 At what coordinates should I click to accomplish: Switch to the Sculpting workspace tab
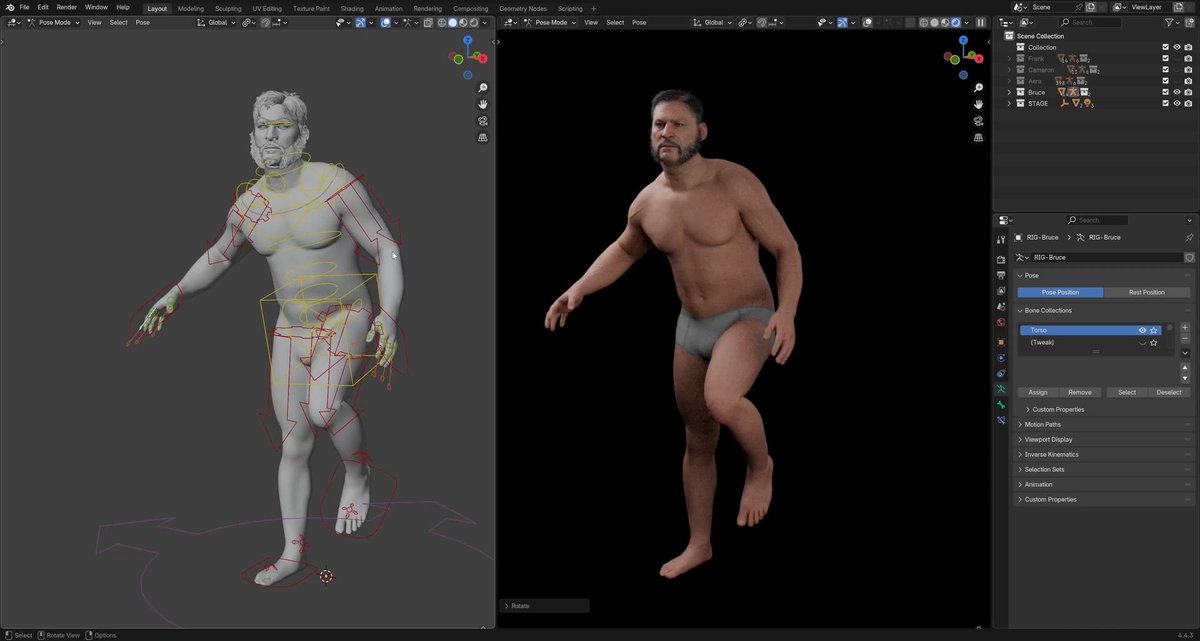pos(228,8)
